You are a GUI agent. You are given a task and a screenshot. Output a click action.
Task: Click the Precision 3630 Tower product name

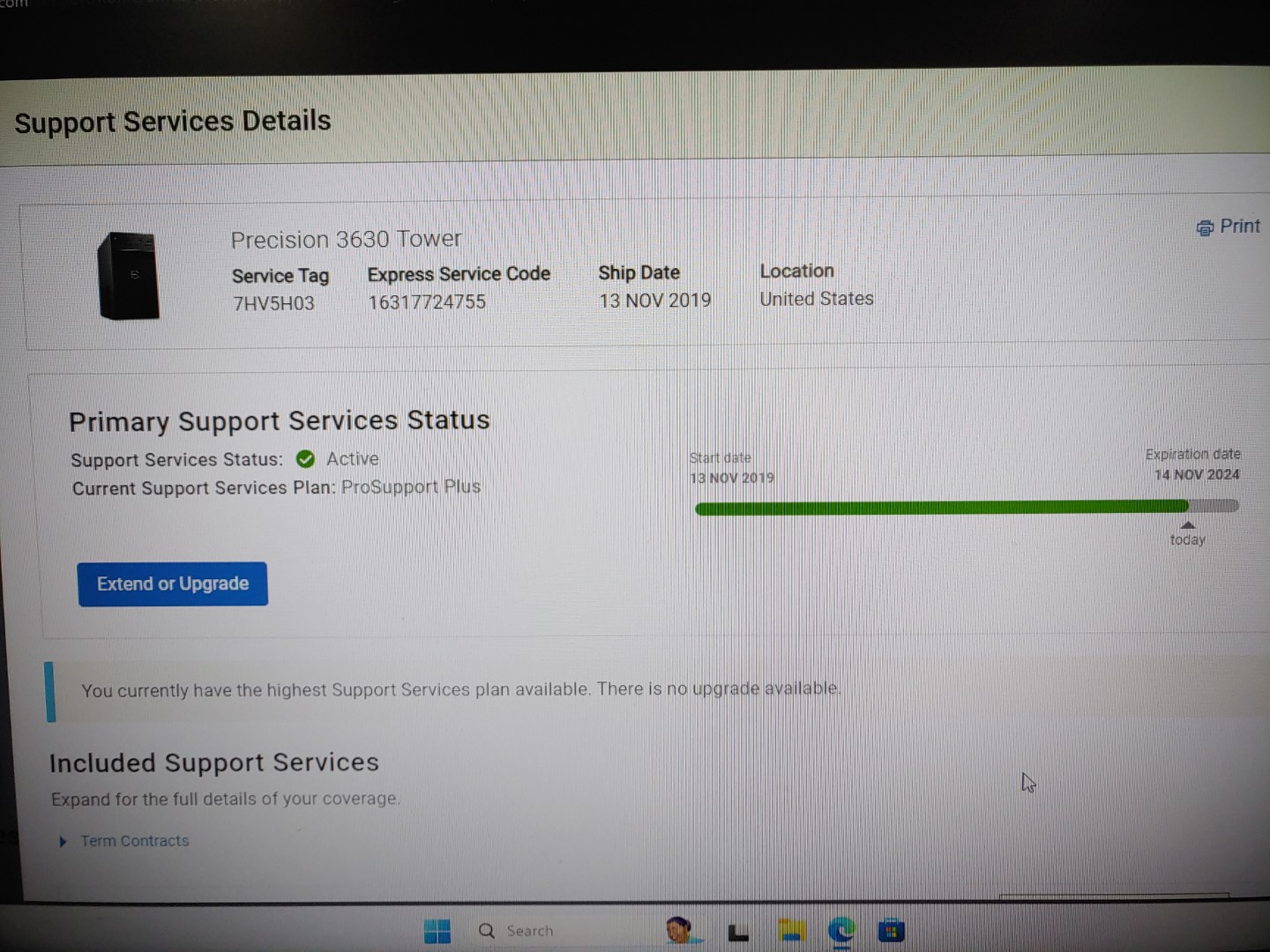(x=346, y=239)
